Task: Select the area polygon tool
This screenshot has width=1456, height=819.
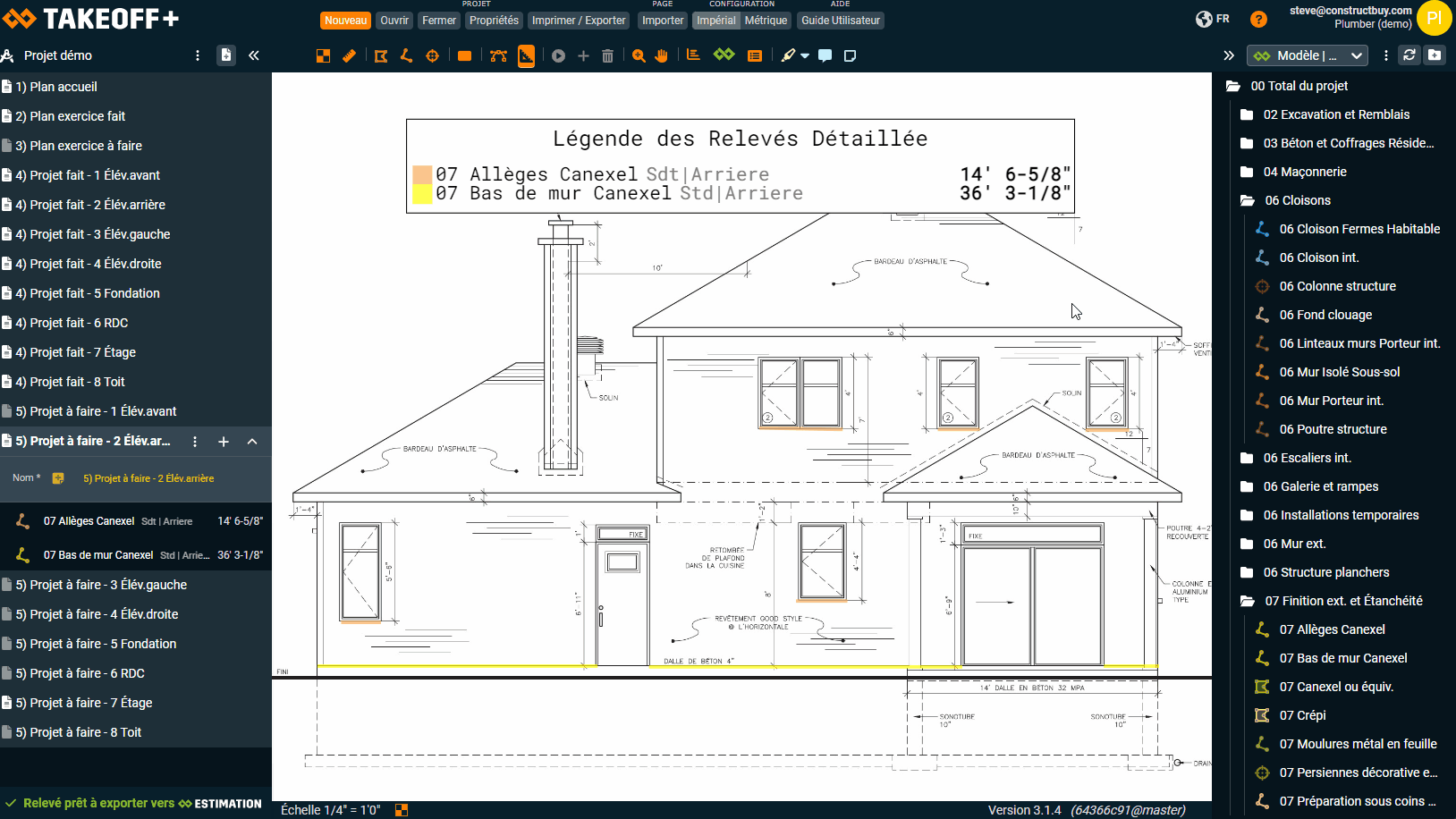Action: click(x=381, y=55)
